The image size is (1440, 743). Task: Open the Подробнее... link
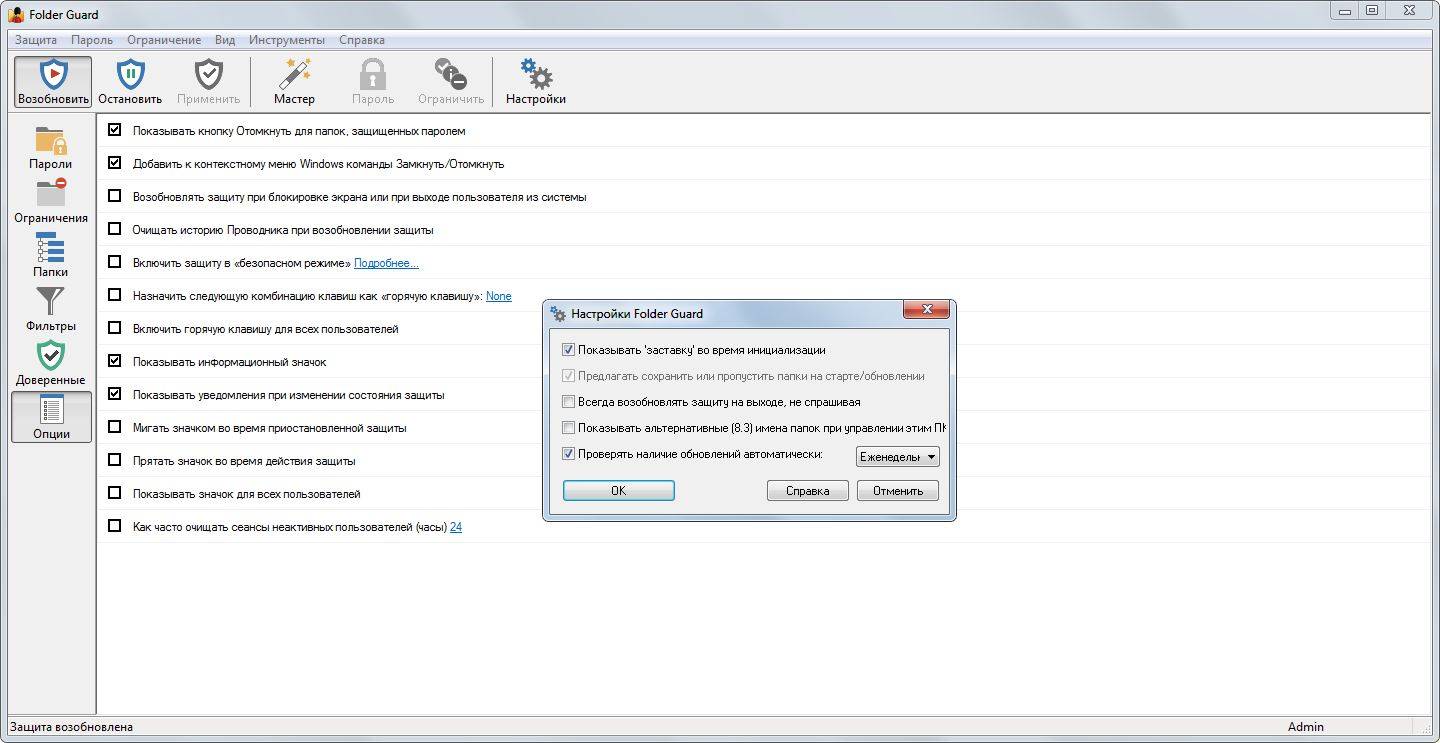coord(386,263)
